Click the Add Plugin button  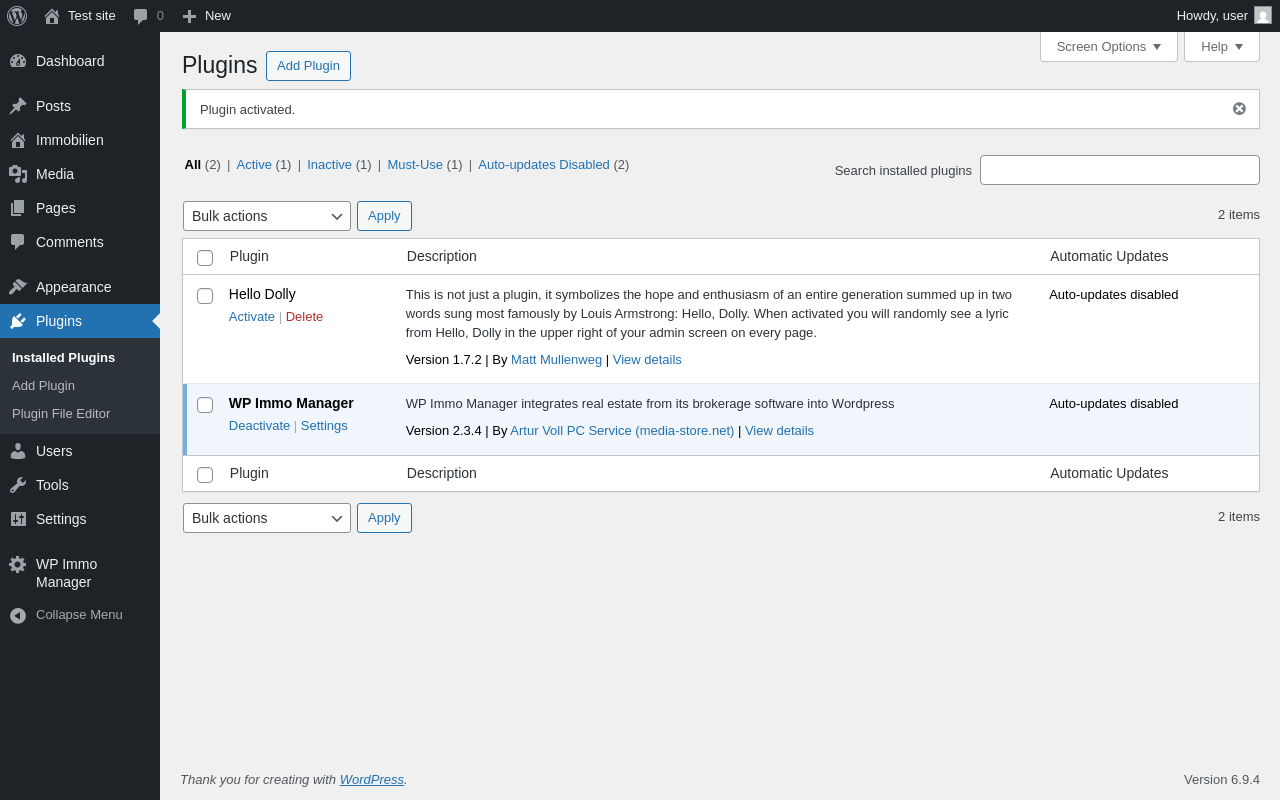pos(308,66)
